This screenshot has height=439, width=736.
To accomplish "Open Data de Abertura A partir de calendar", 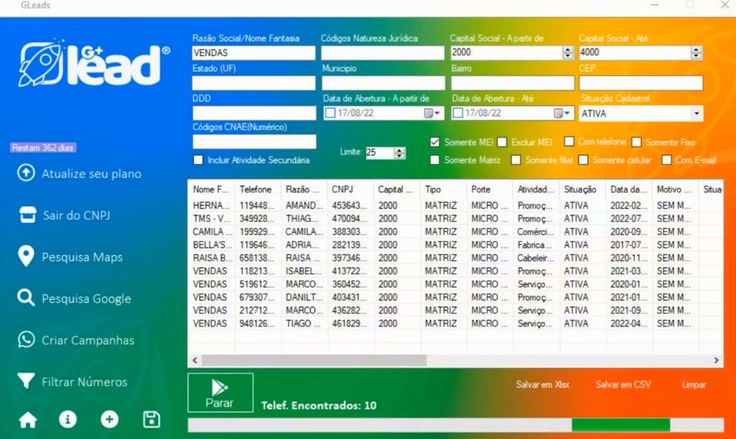I will click(432, 114).
